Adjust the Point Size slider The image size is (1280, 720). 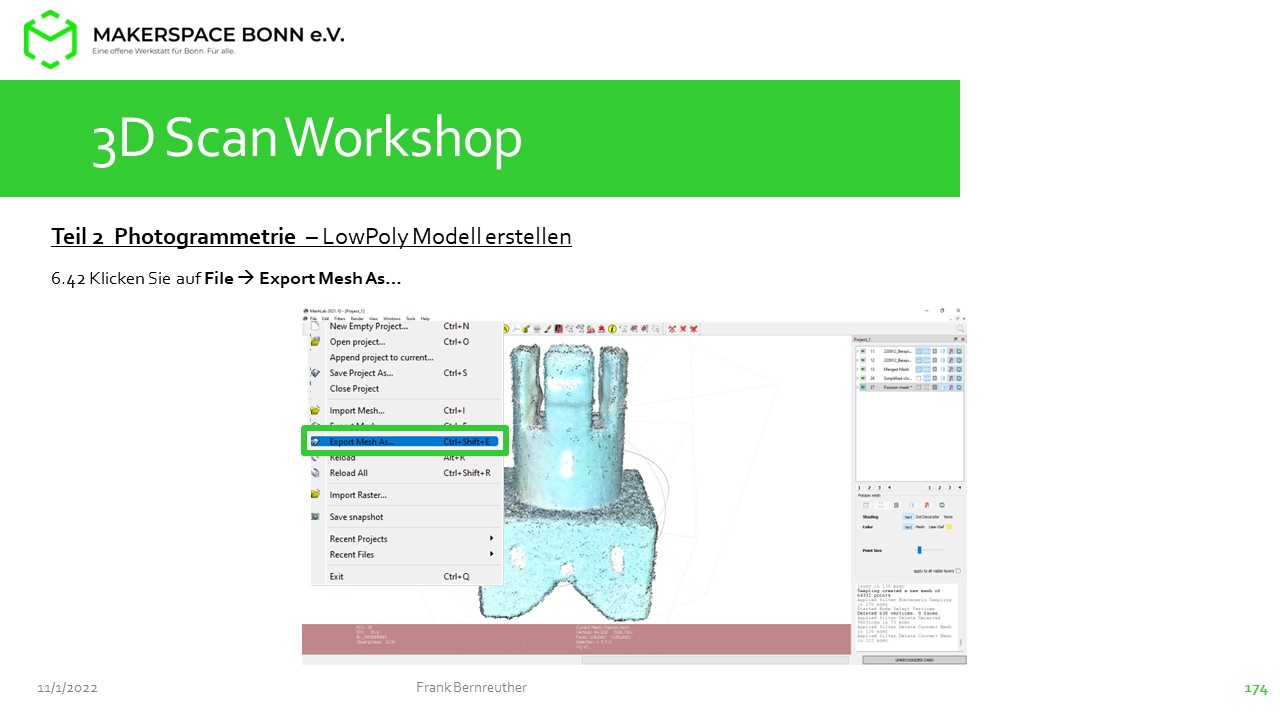coord(919,550)
